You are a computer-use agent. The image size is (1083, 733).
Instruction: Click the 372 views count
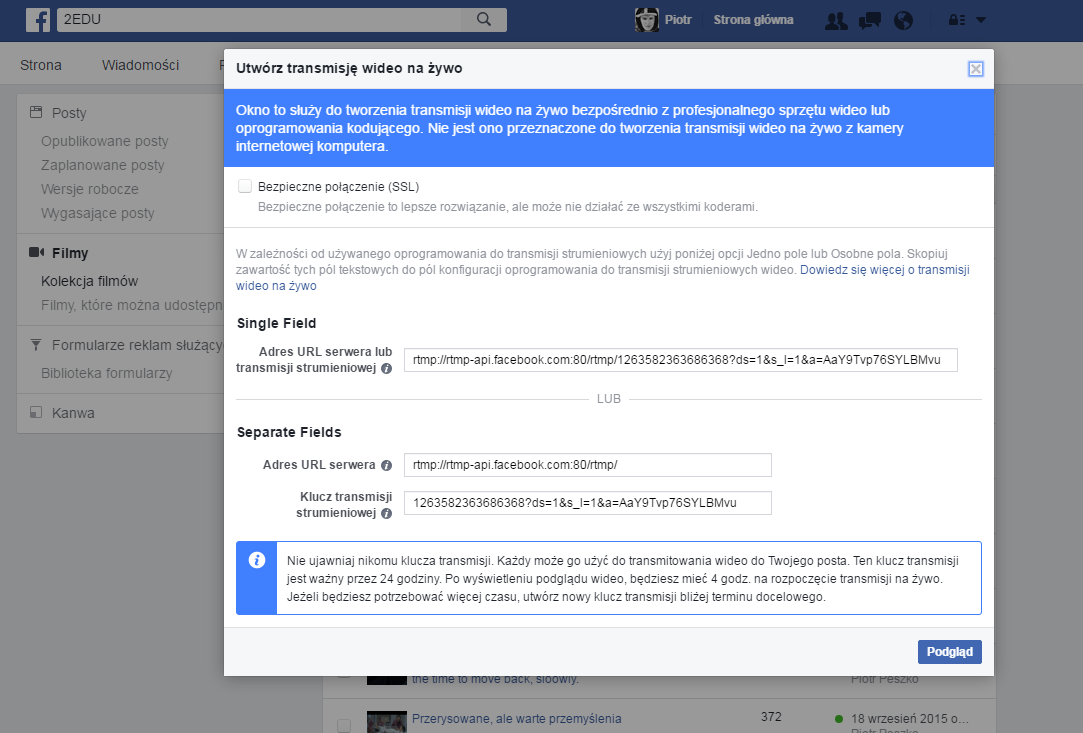point(771,716)
